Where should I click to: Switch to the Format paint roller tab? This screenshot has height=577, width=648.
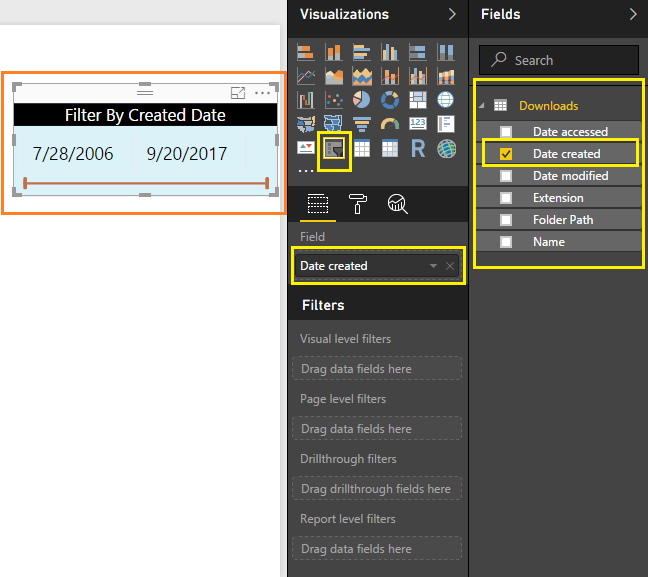pyautogui.click(x=357, y=203)
